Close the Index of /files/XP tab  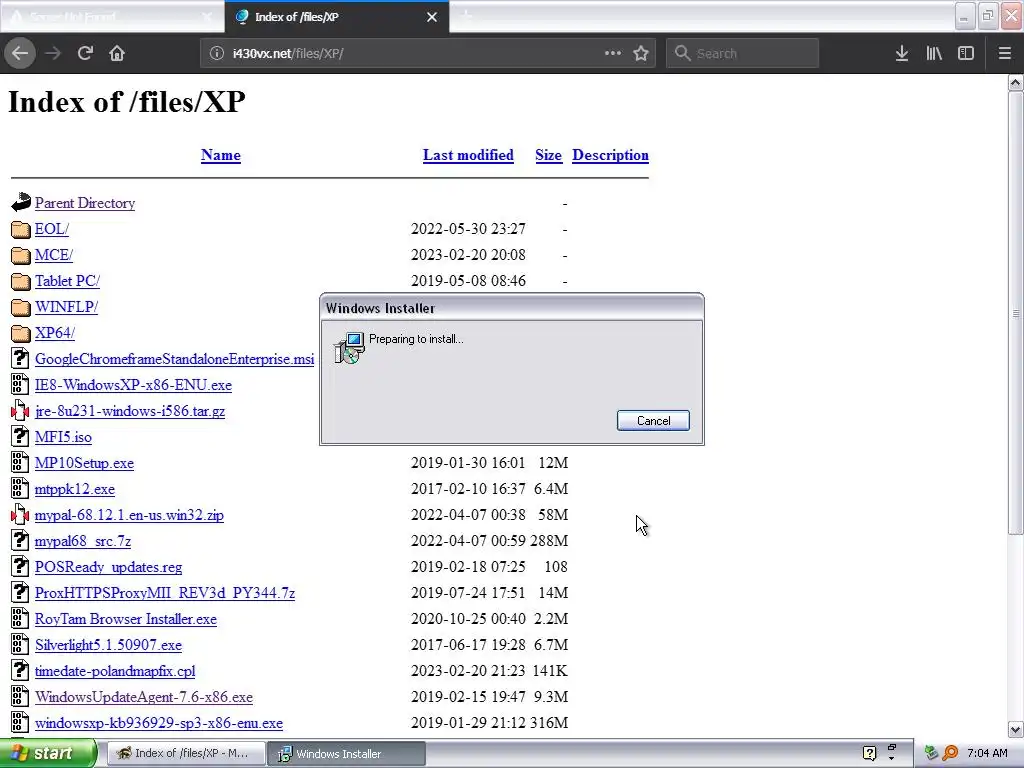432,17
